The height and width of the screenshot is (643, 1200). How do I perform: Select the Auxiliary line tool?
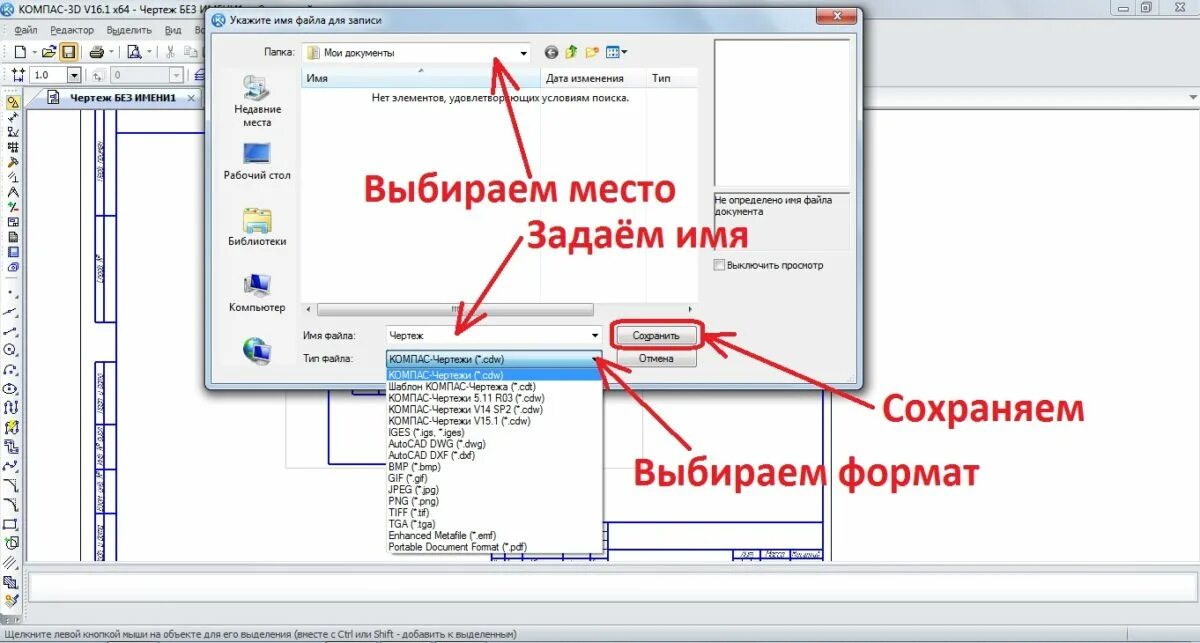pyautogui.click(x=12, y=313)
